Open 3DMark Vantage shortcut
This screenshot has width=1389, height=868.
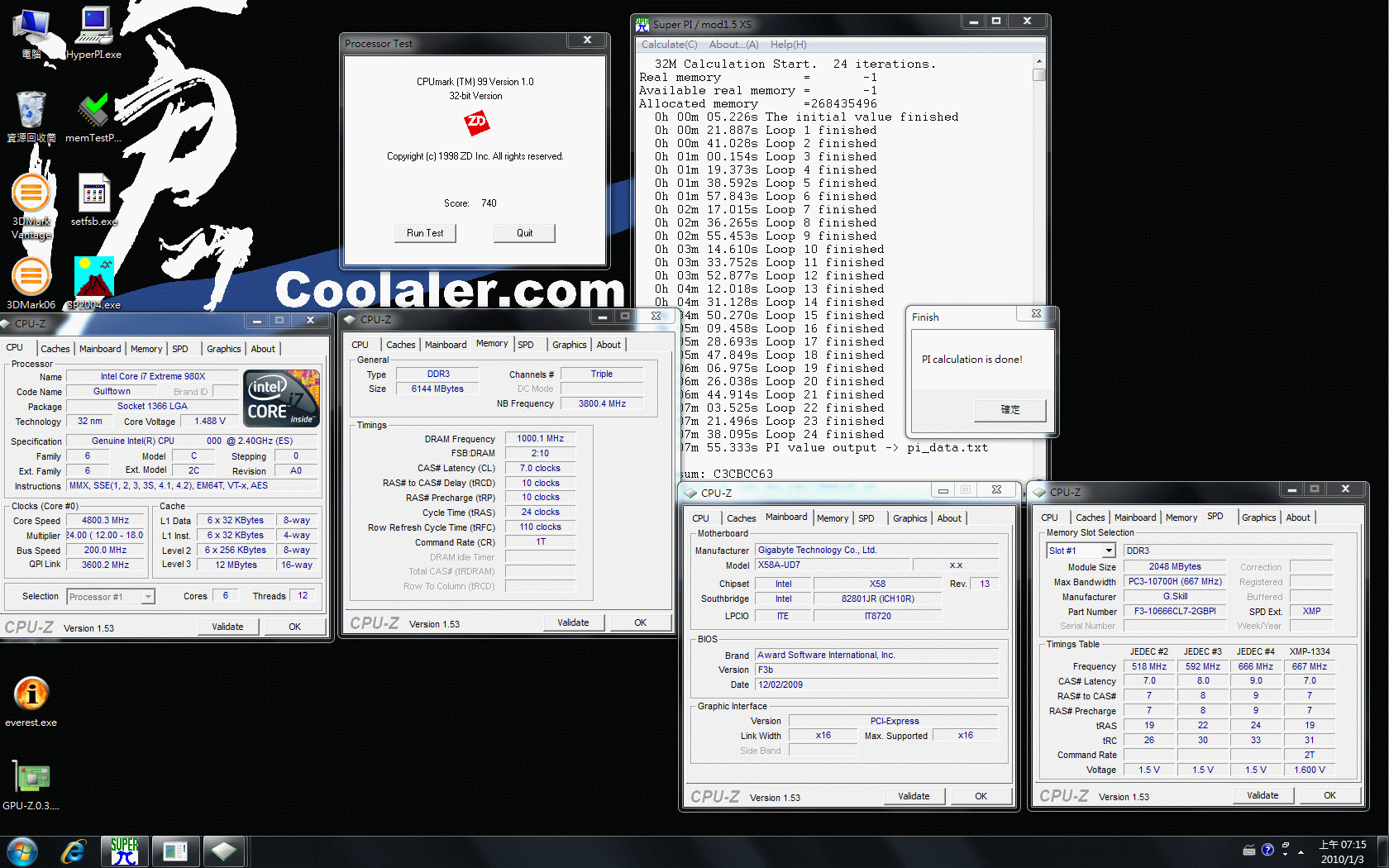31,207
